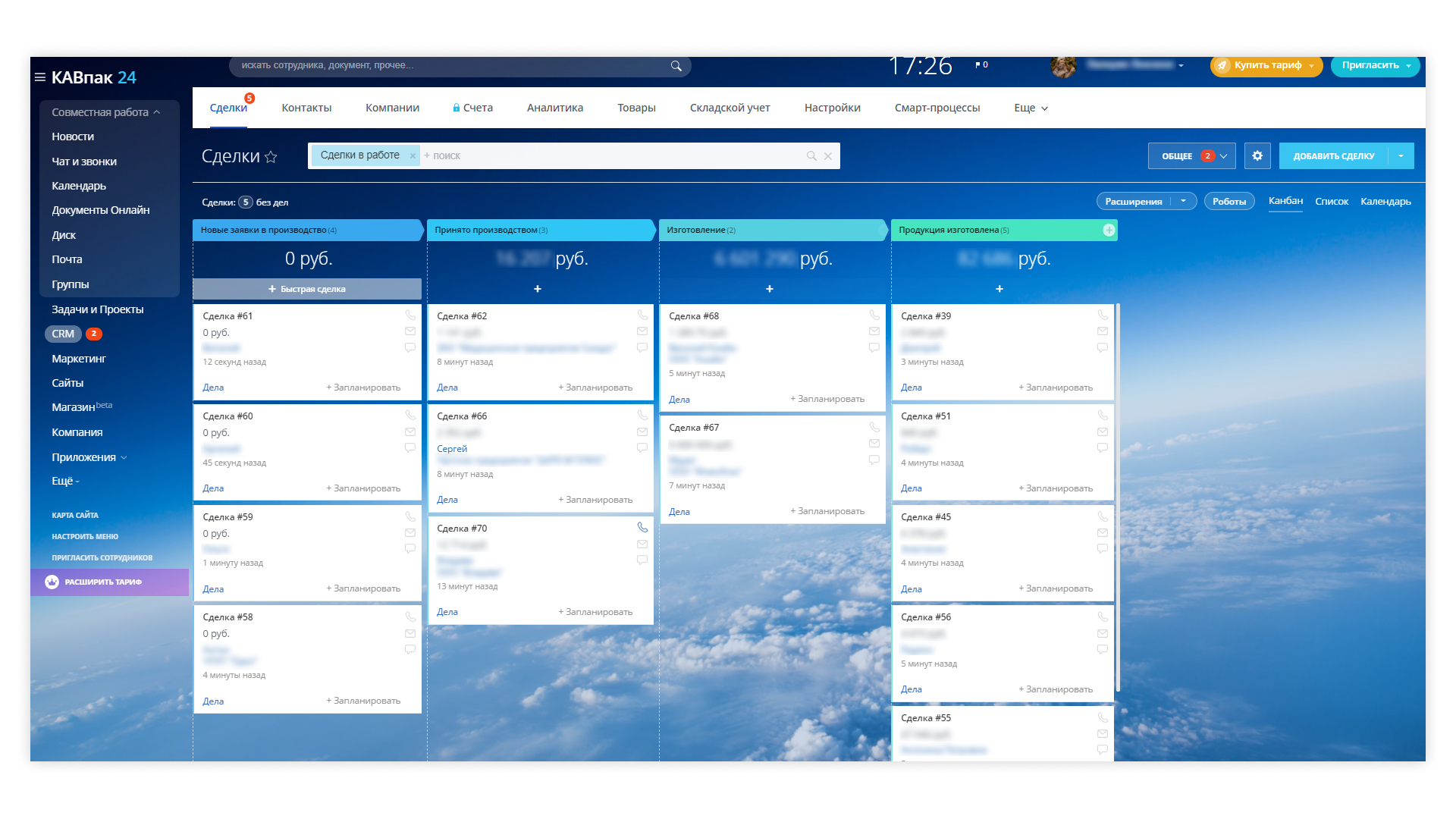Click the comment bubble icon on Сделка #62
The height and width of the screenshot is (819, 1456).
coord(642,347)
